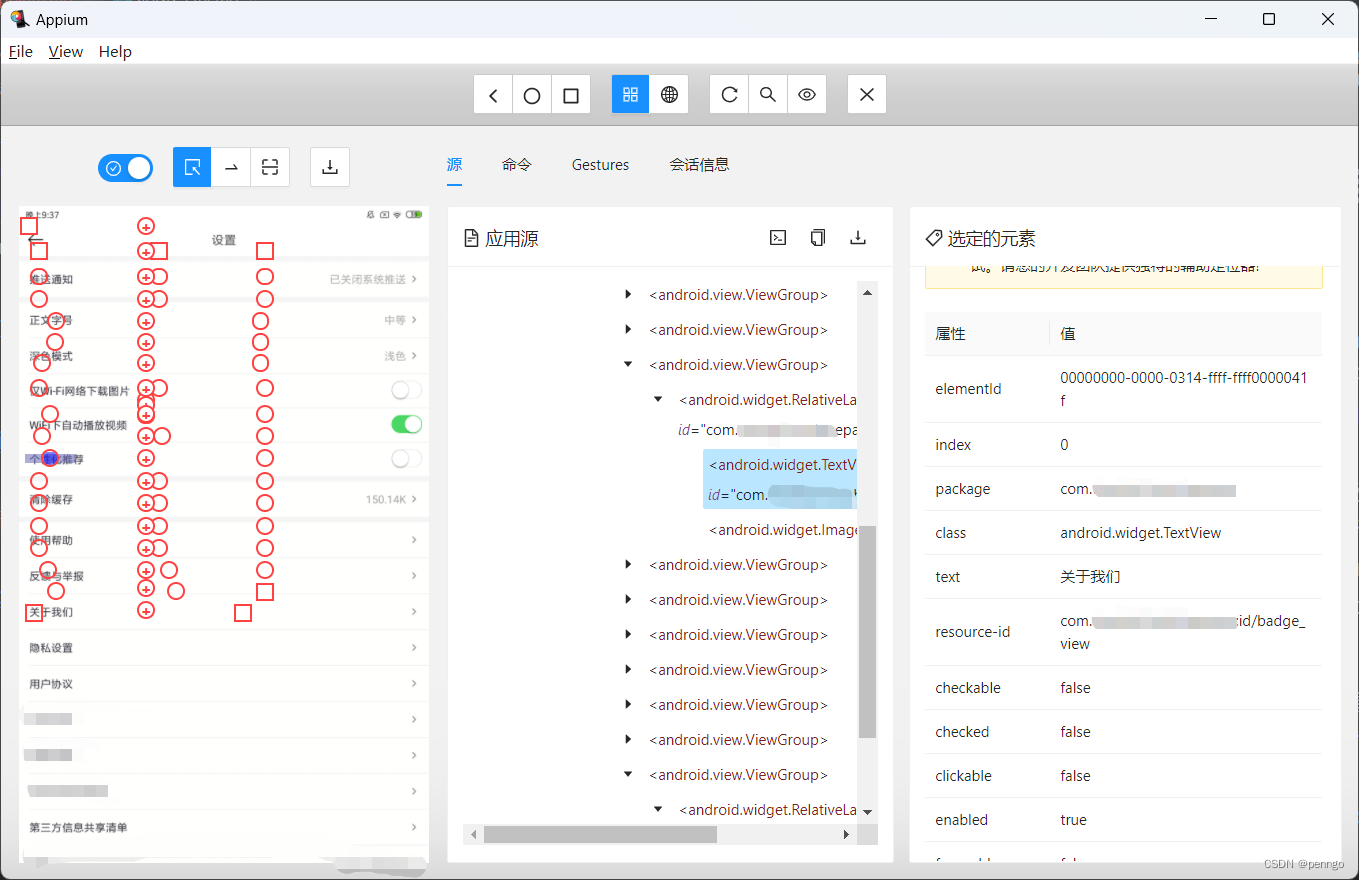This screenshot has width=1359, height=880.
Task: Choose the swipe-by-coordinates arrow mode
Action: click(231, 167)
